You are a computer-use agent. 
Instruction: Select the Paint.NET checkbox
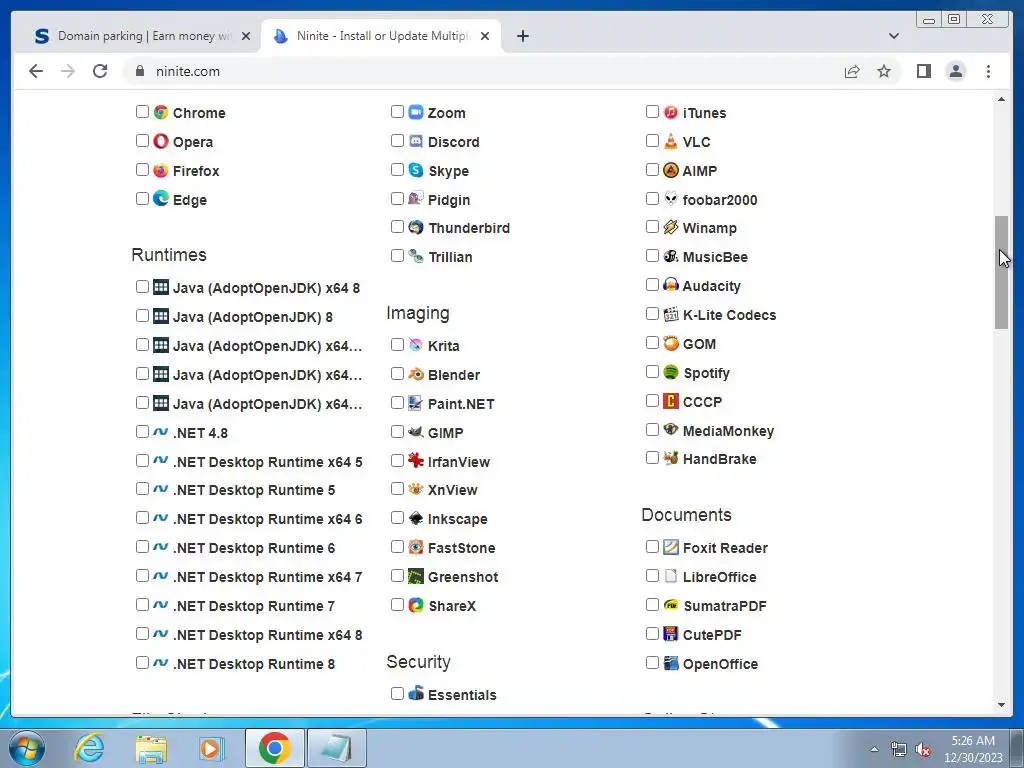[x=397, y=403]
